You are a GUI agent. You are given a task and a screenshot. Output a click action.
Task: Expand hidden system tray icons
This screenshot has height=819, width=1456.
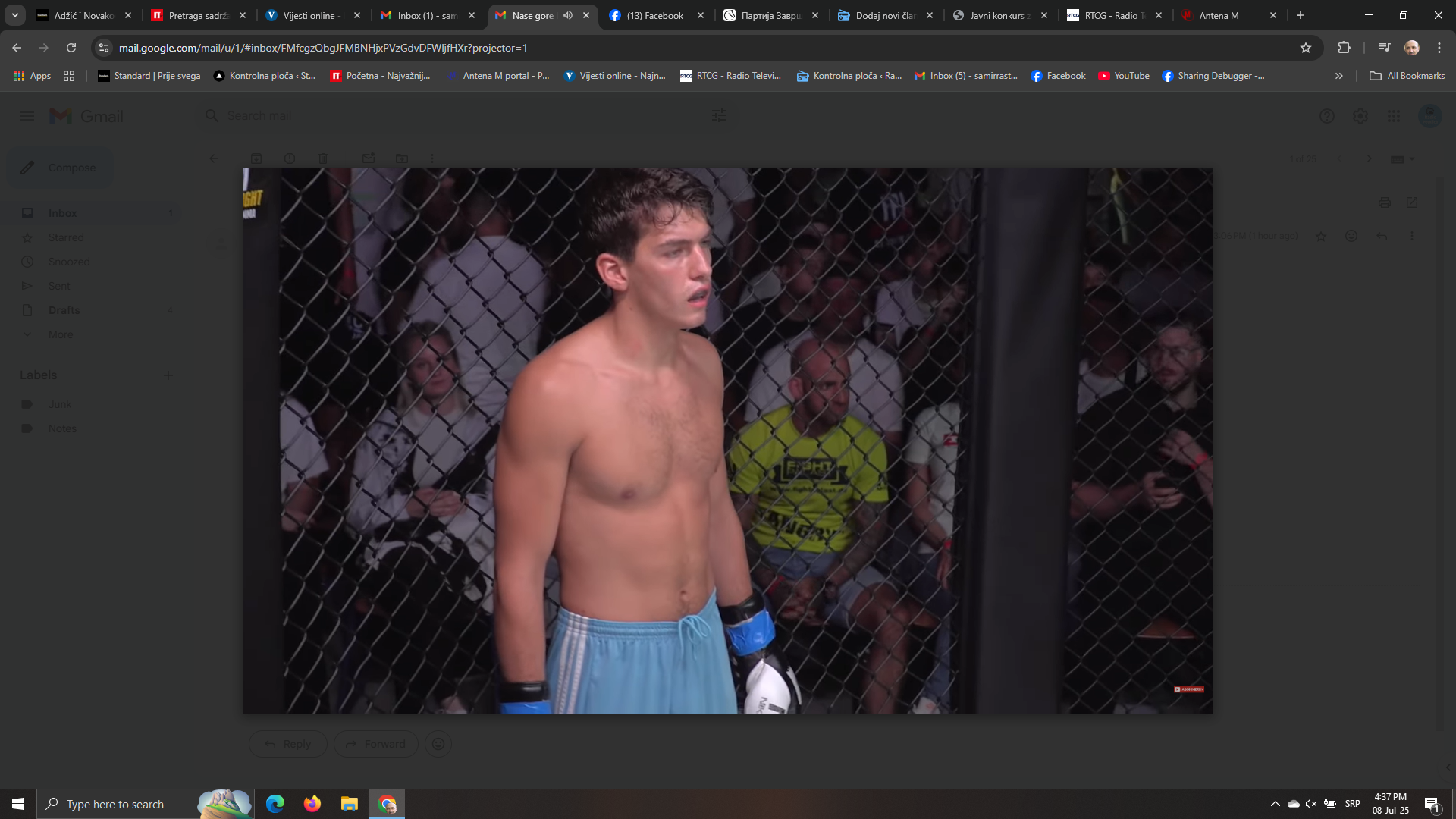(x=1276, y=804)
